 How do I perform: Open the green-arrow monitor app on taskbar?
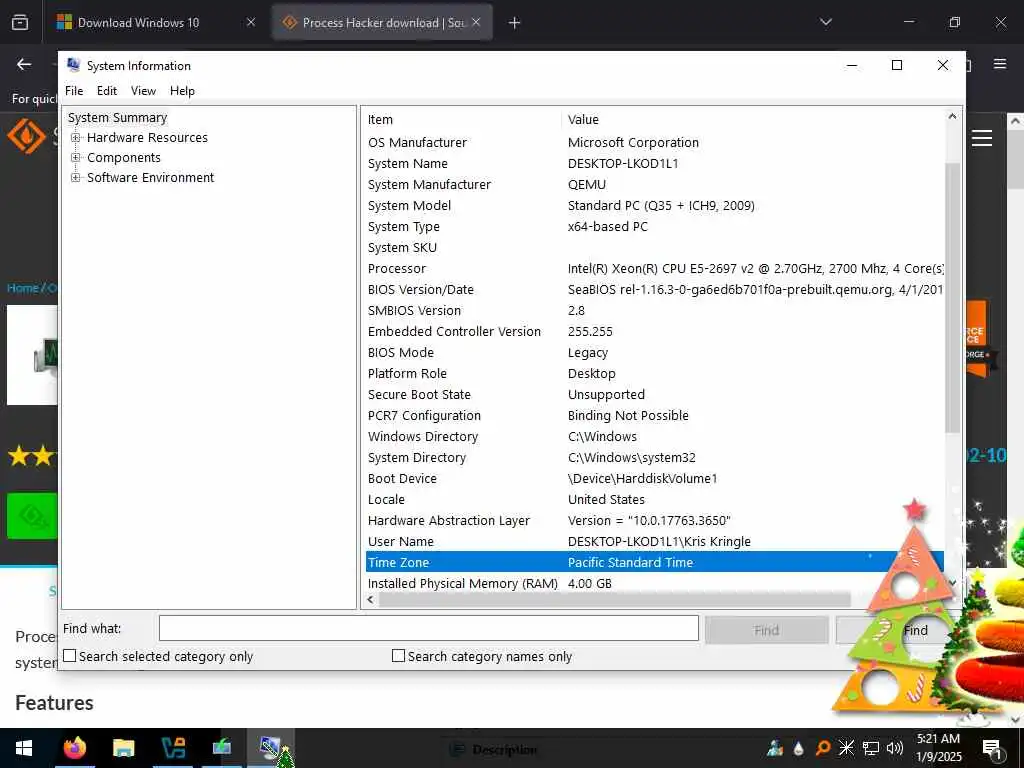(222, 747)
